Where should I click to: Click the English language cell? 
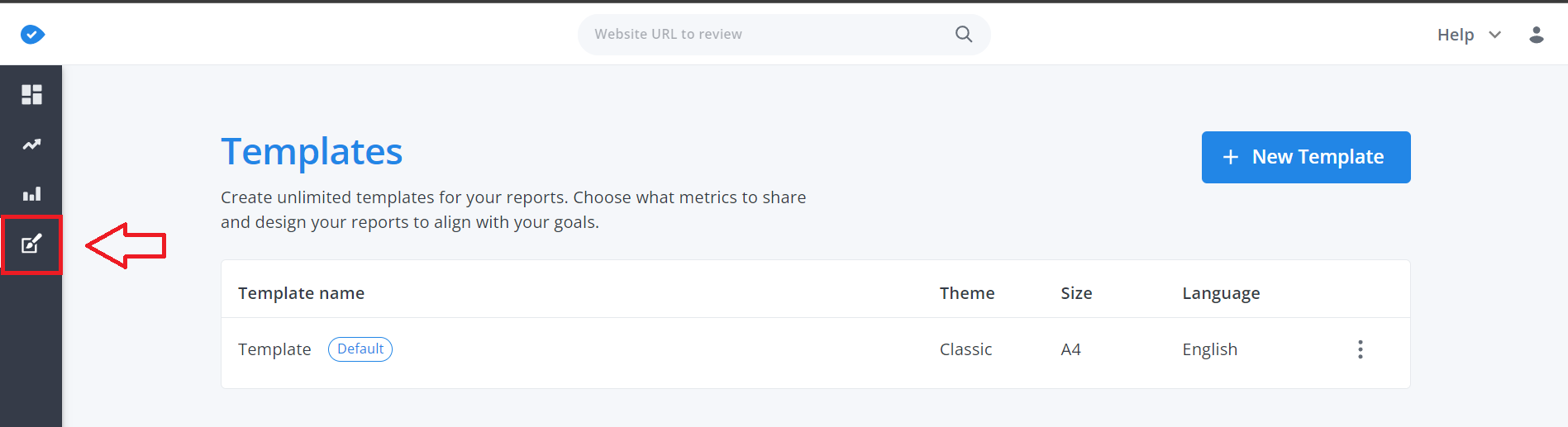1209,349
